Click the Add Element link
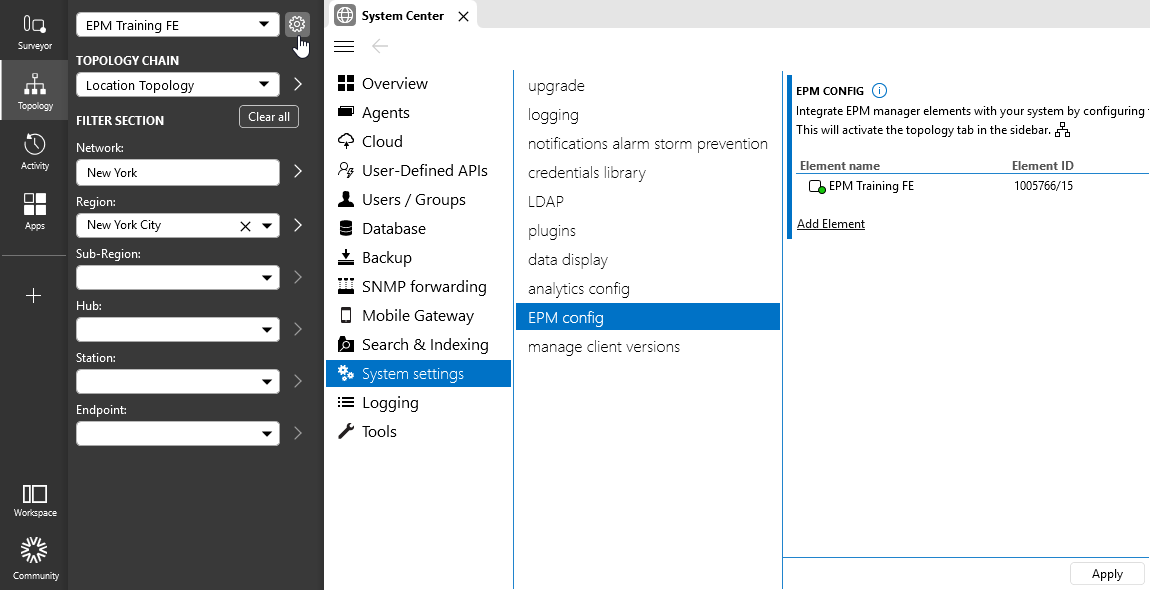1150x590 pixels. coord(831,224)
